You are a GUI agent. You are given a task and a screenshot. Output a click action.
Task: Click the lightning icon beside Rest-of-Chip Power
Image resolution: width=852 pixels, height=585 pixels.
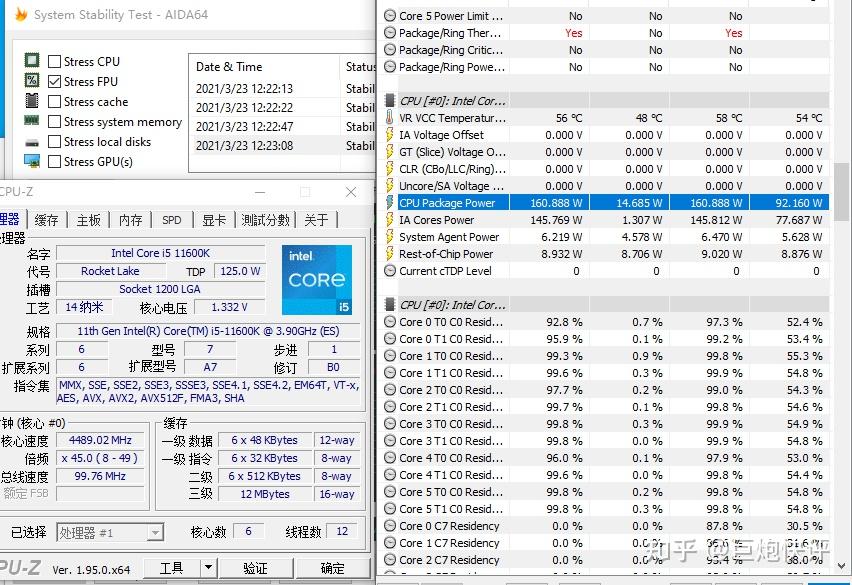[x=390, y=254]
